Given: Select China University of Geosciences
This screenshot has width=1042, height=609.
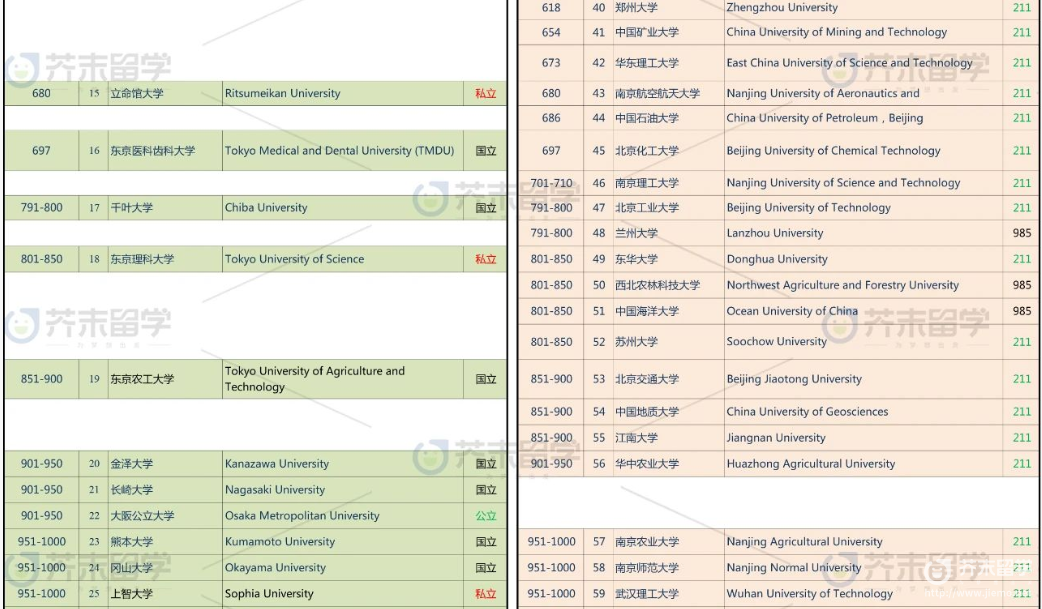Looking at the screenshot, I should (x=807, y=412).
